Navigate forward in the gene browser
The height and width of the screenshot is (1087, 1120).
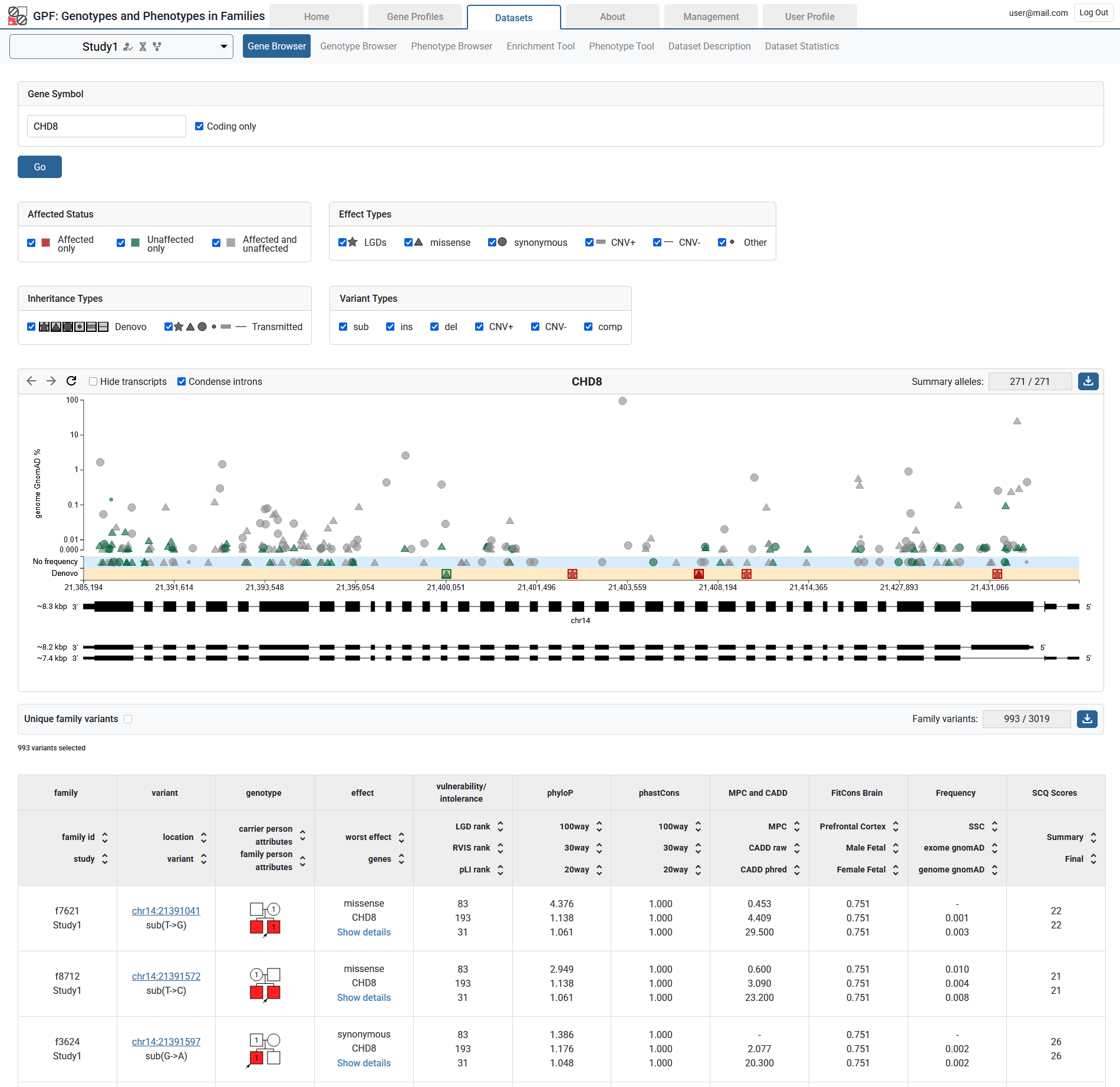coord(51,381)
